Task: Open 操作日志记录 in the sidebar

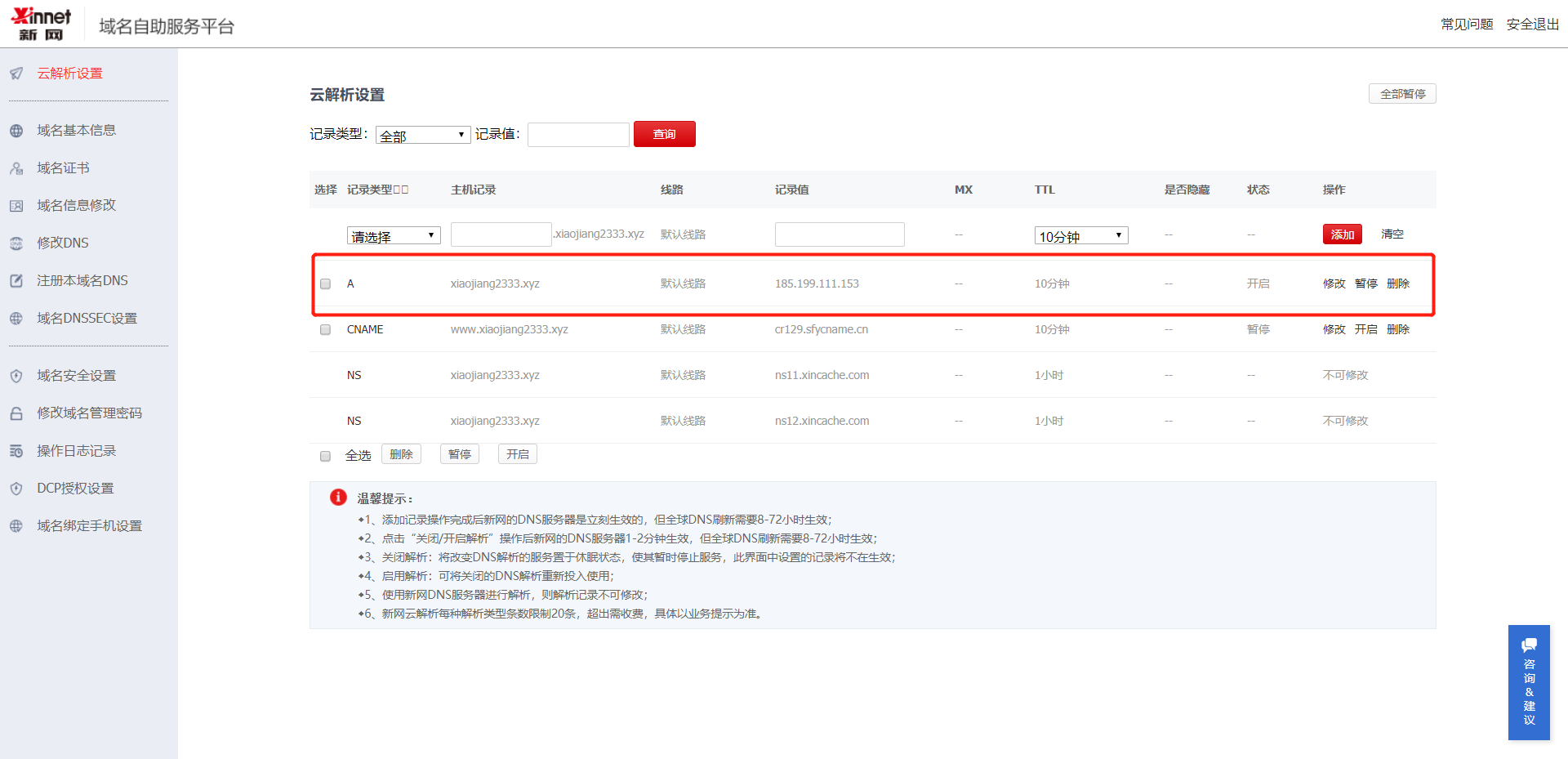Action: click(76, 451)
